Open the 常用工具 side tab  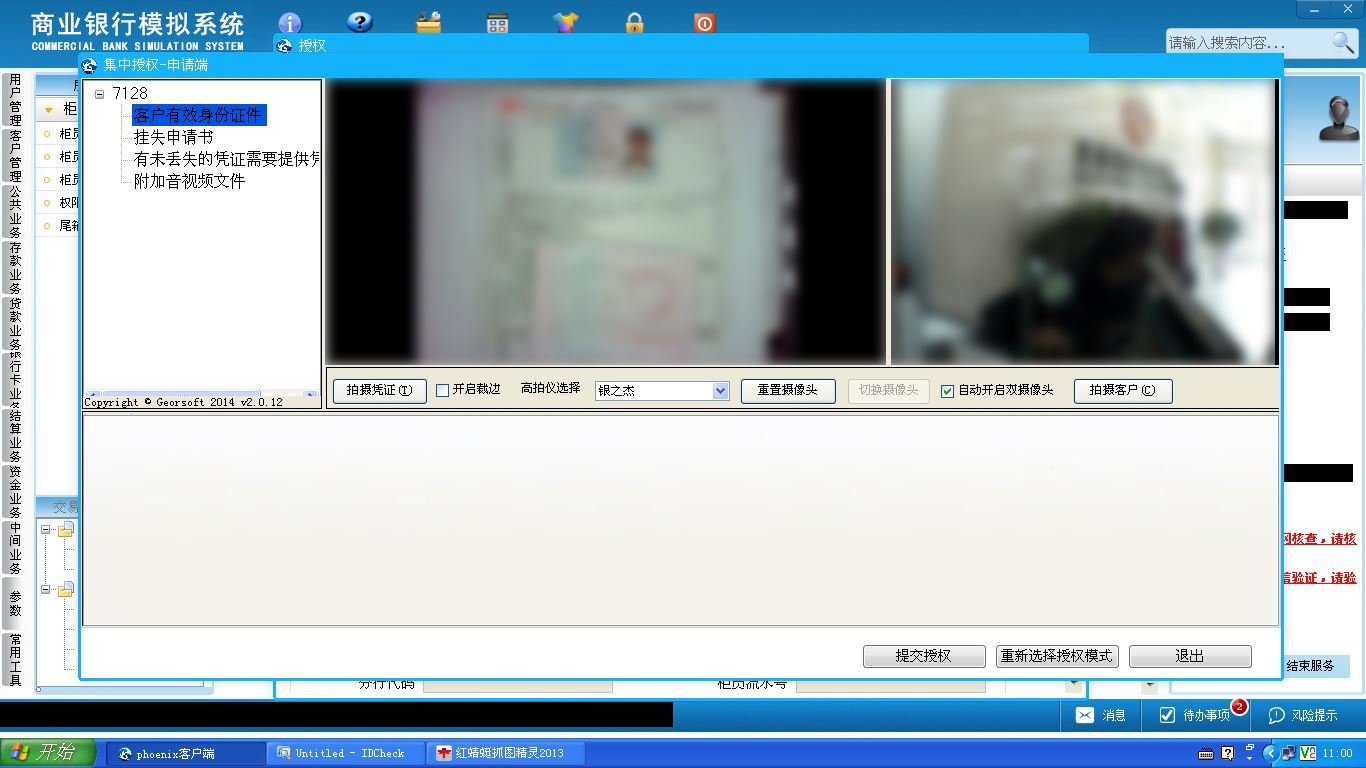point(15,660)
